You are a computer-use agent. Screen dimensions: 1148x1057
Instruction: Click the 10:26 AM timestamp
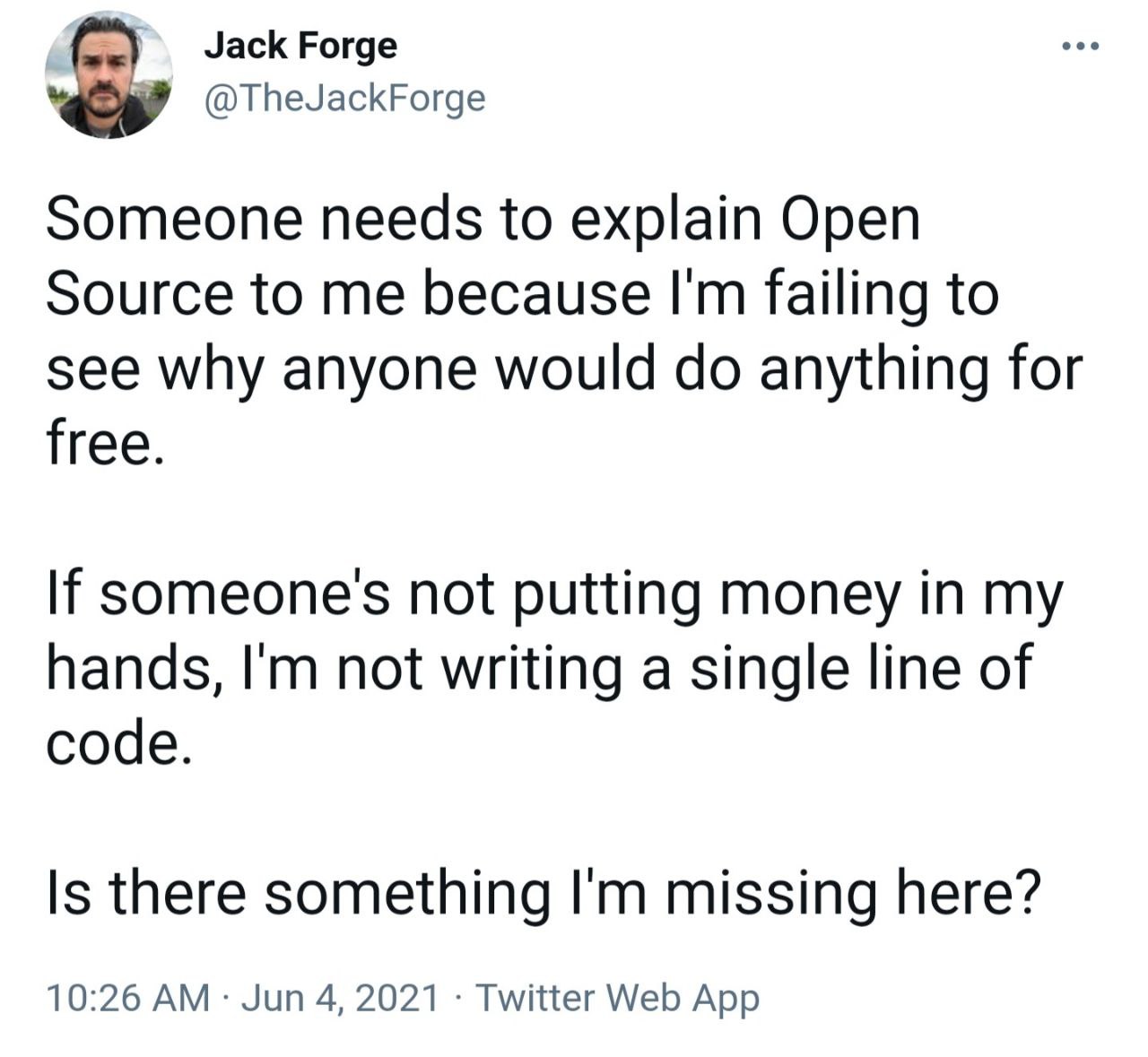(x=127, y=998)
